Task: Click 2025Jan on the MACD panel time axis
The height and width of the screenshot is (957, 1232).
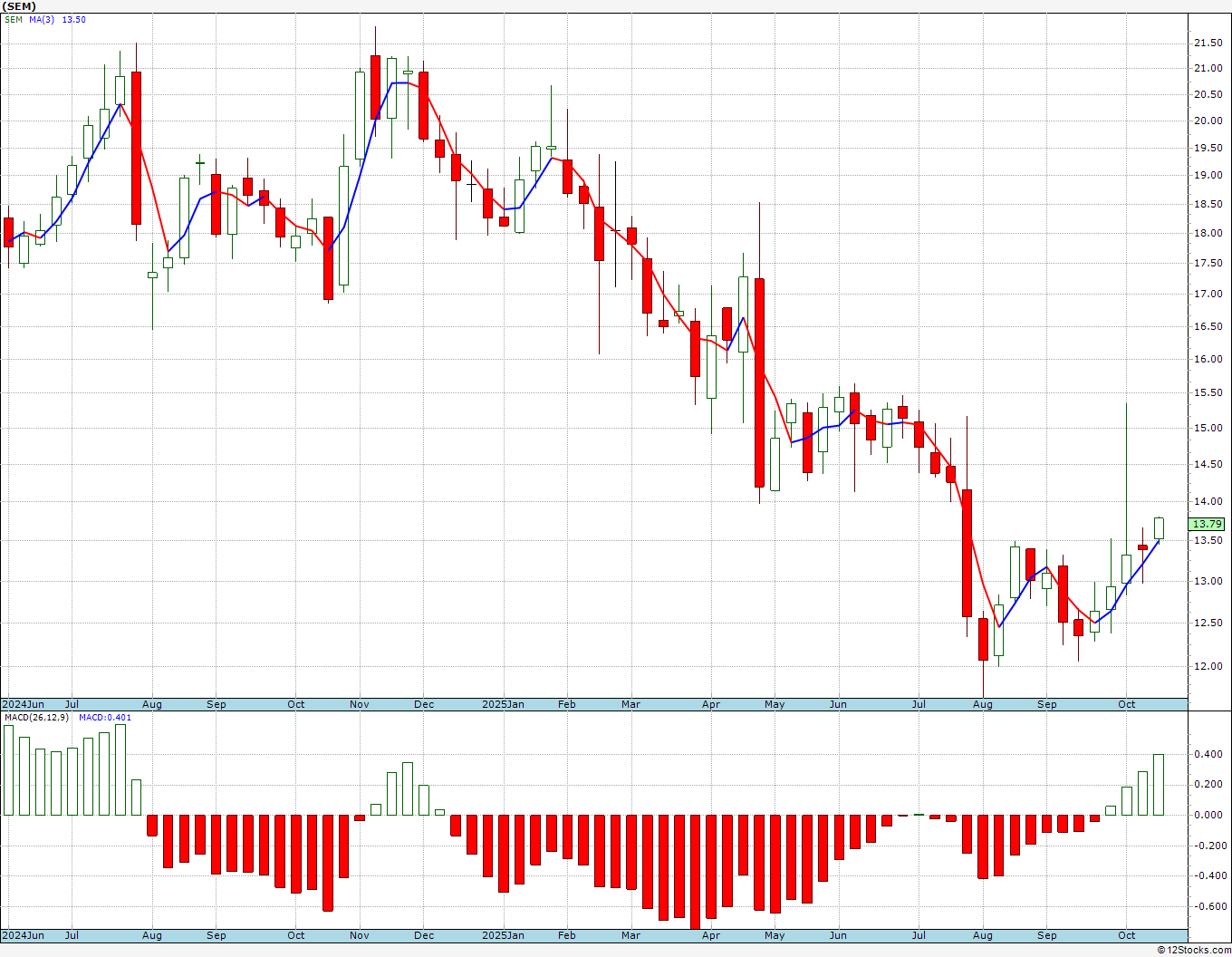Action: tap(503, 935)
